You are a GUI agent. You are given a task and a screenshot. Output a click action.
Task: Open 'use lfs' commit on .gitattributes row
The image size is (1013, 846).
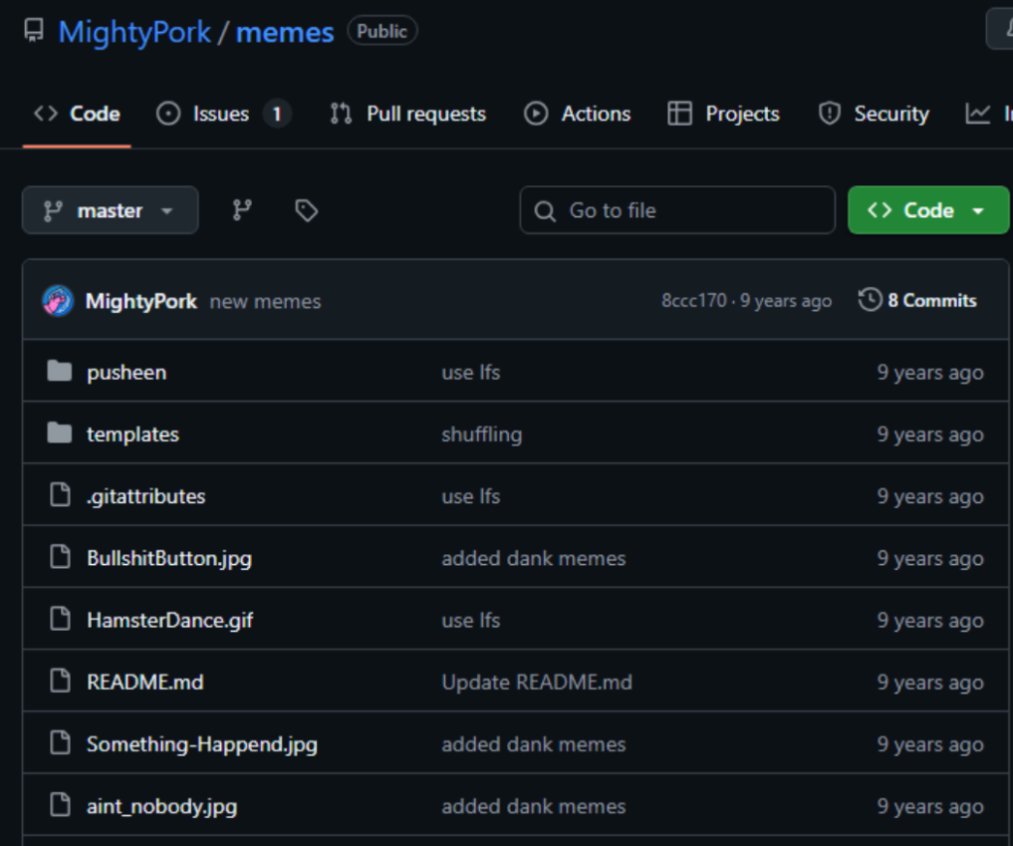[471, 496]
